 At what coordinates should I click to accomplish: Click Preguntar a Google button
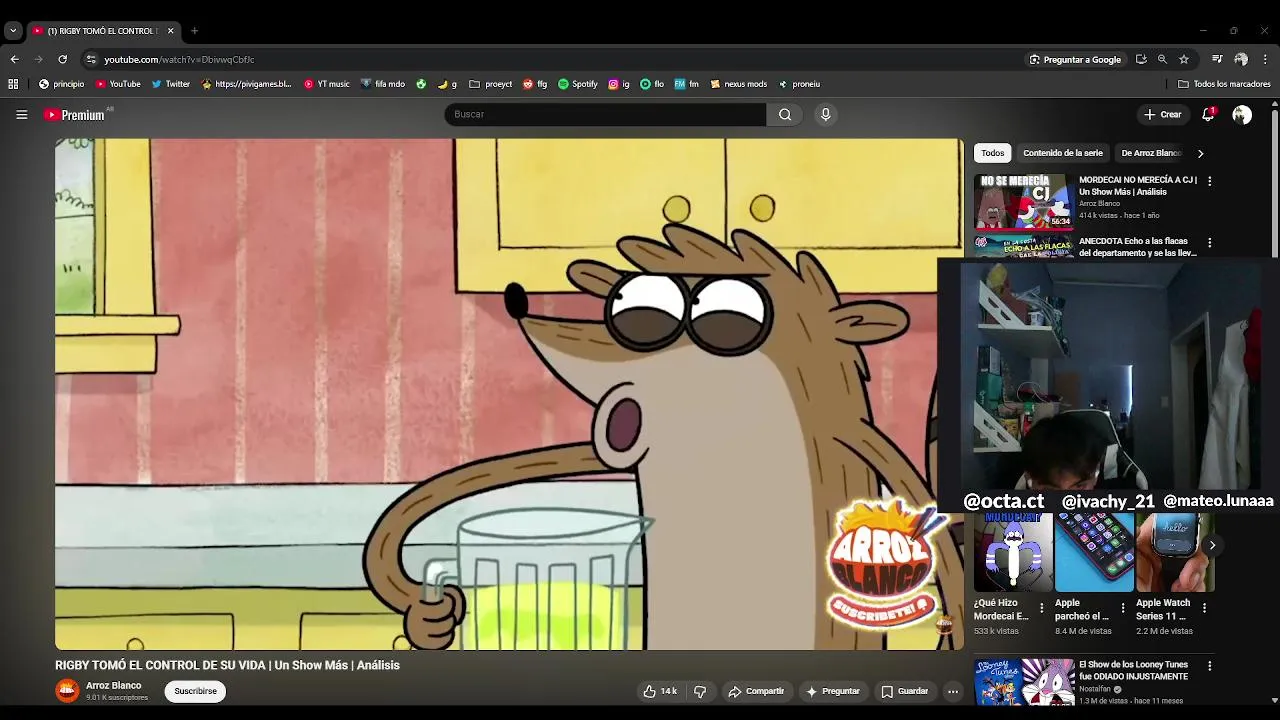click(1075, 59)
